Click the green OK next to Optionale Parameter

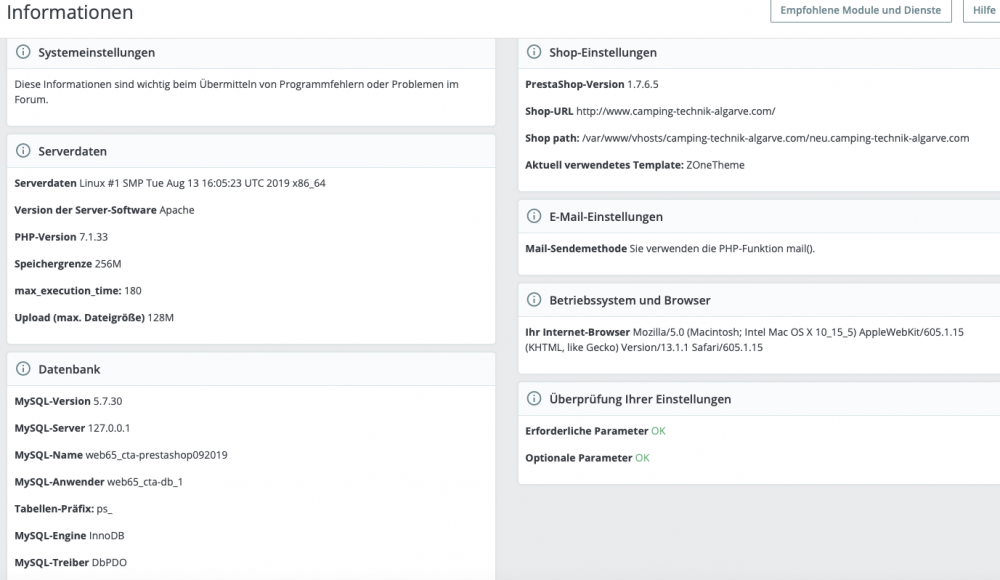[642, 458]
